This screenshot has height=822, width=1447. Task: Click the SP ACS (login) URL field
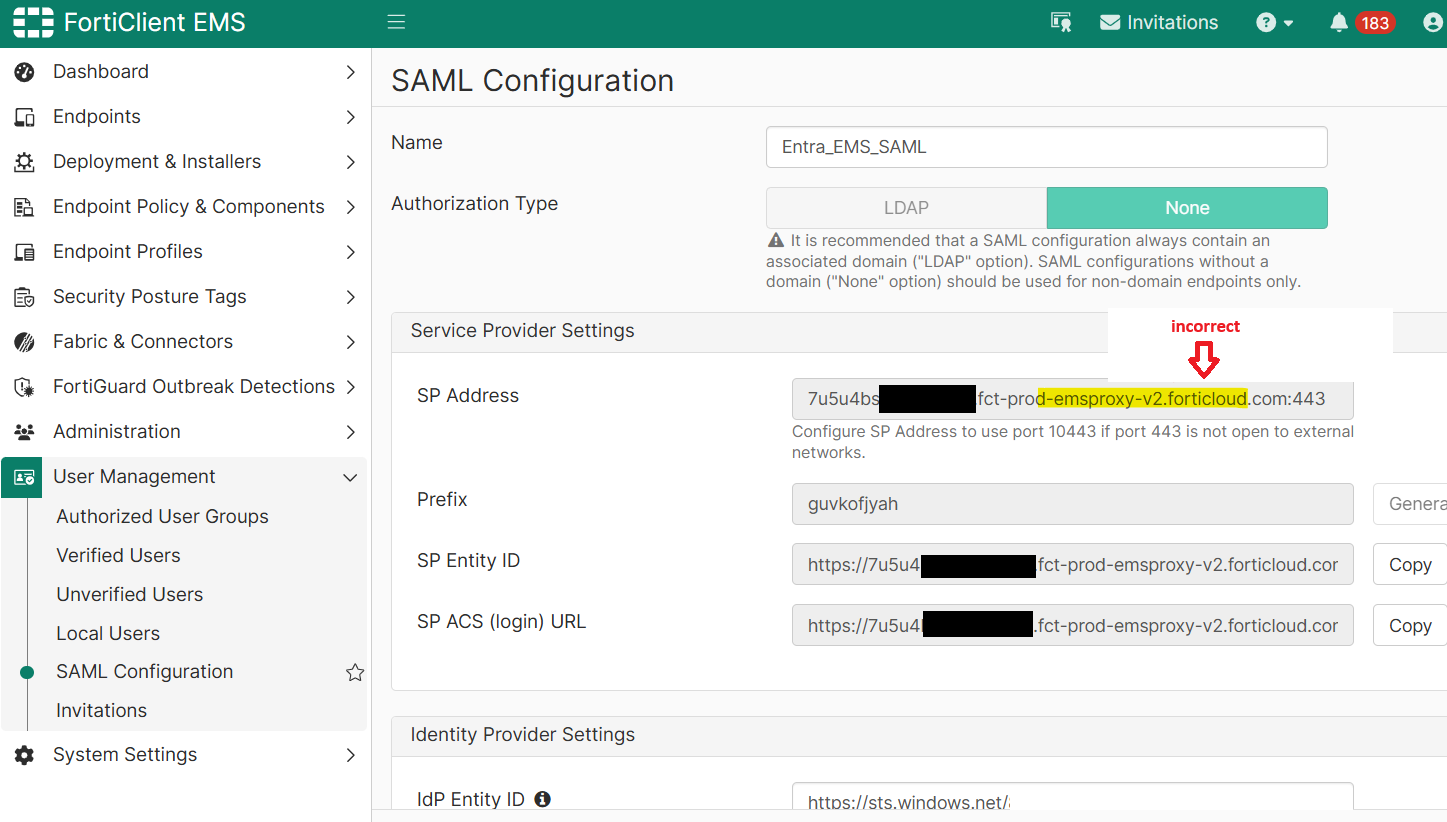[1073, 625]
